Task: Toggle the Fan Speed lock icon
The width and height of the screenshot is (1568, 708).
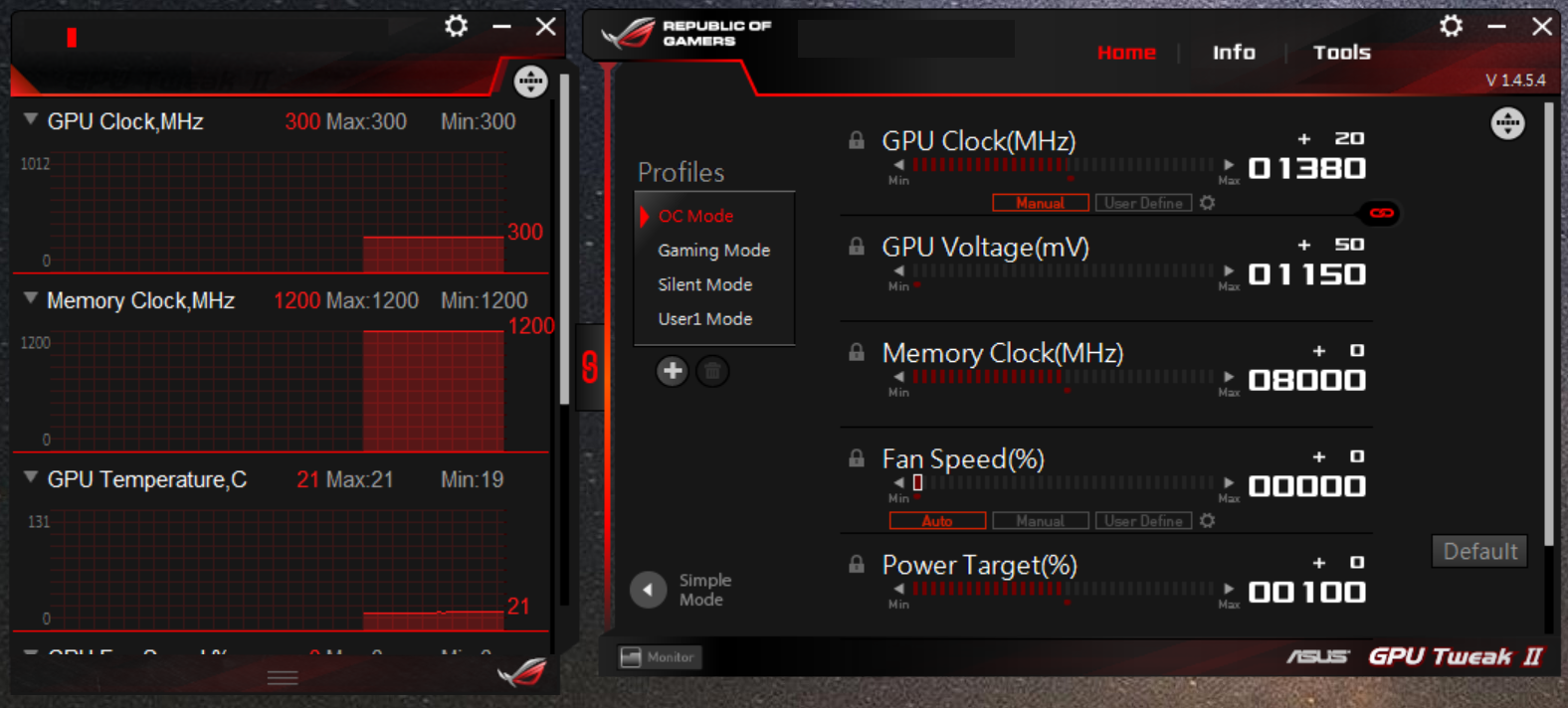Action: 856,458
